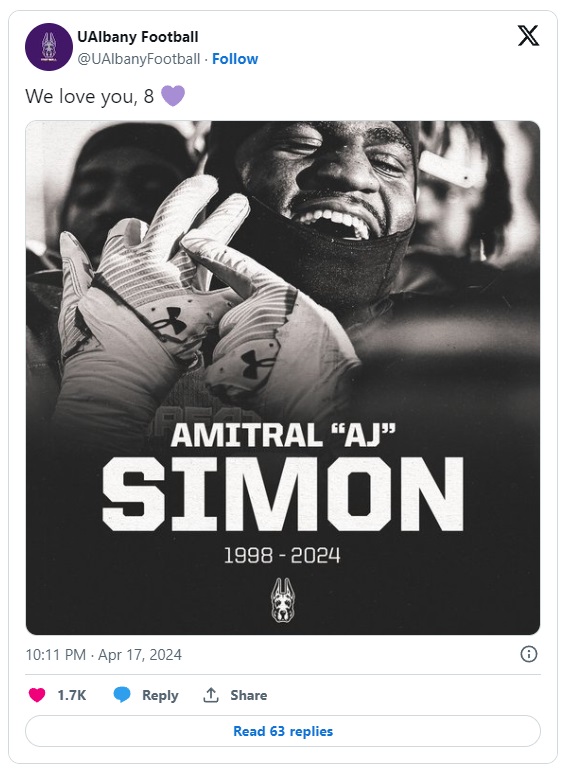563x771 pixels.
Task: Click the "We love you, 8" tweet text
Action: click(89, 96)
